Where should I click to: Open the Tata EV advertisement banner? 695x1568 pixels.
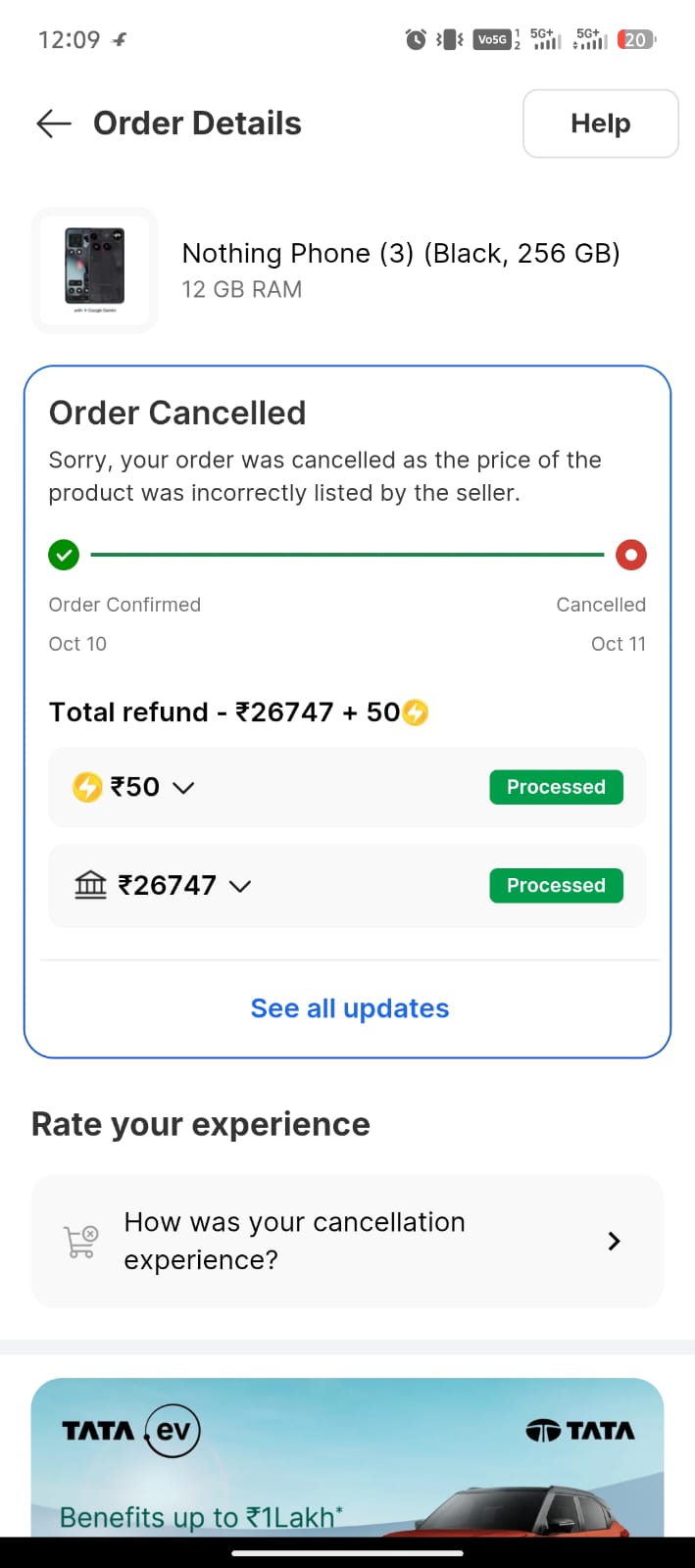tap(347, 1470)
